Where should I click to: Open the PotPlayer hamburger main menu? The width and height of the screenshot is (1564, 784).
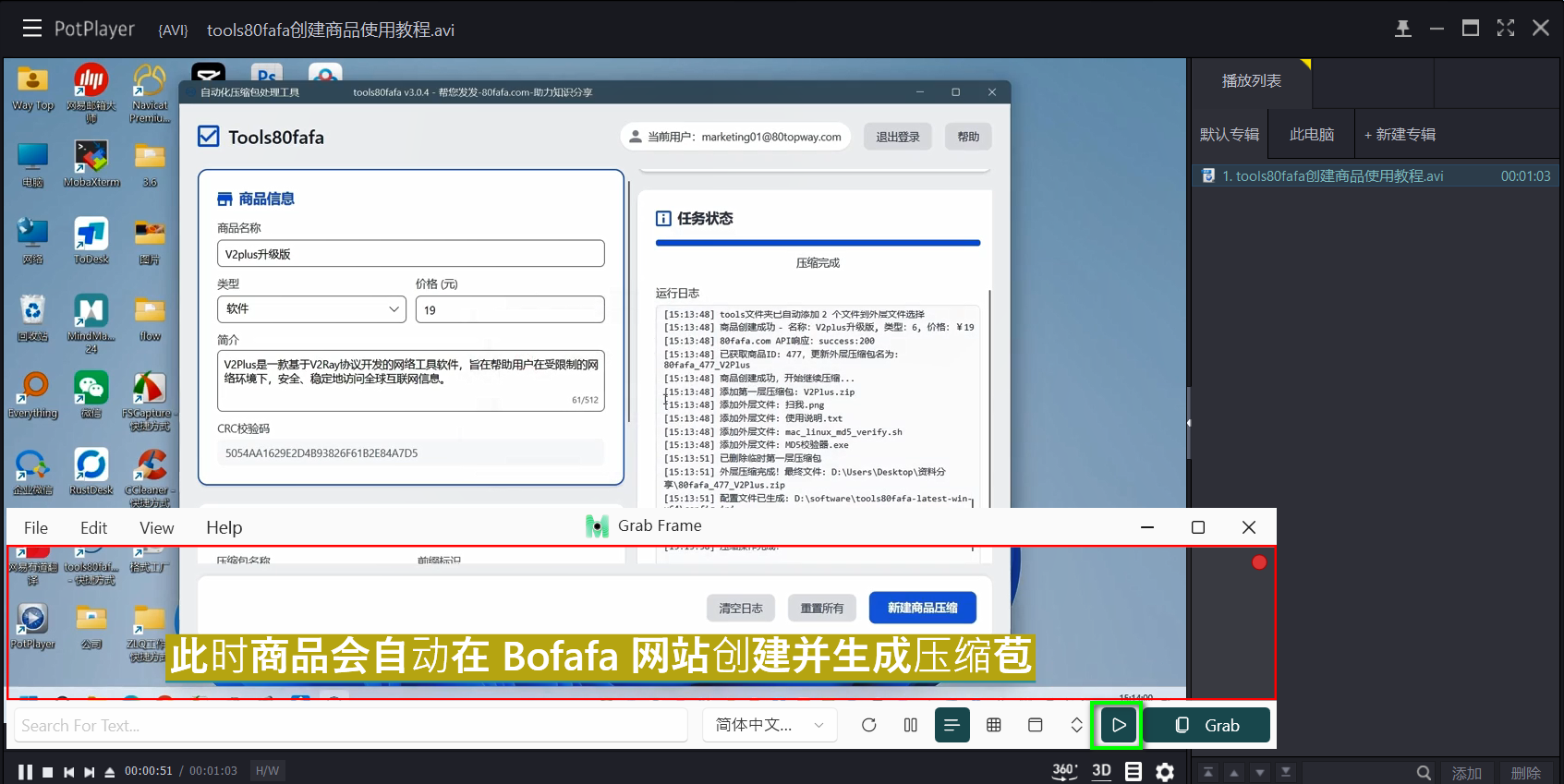tap(32, 29)
